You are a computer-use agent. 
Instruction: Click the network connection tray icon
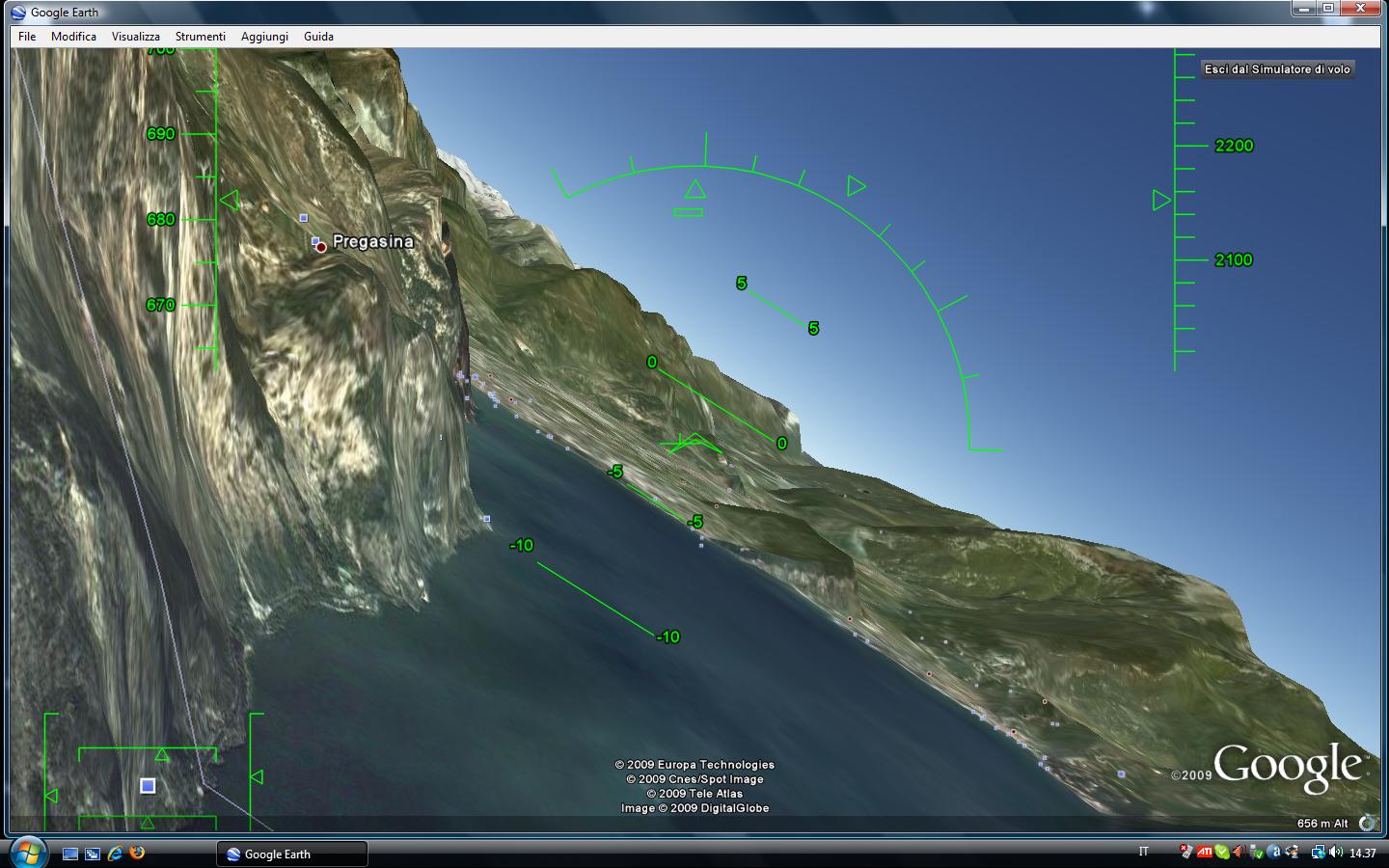(1318, 852)
